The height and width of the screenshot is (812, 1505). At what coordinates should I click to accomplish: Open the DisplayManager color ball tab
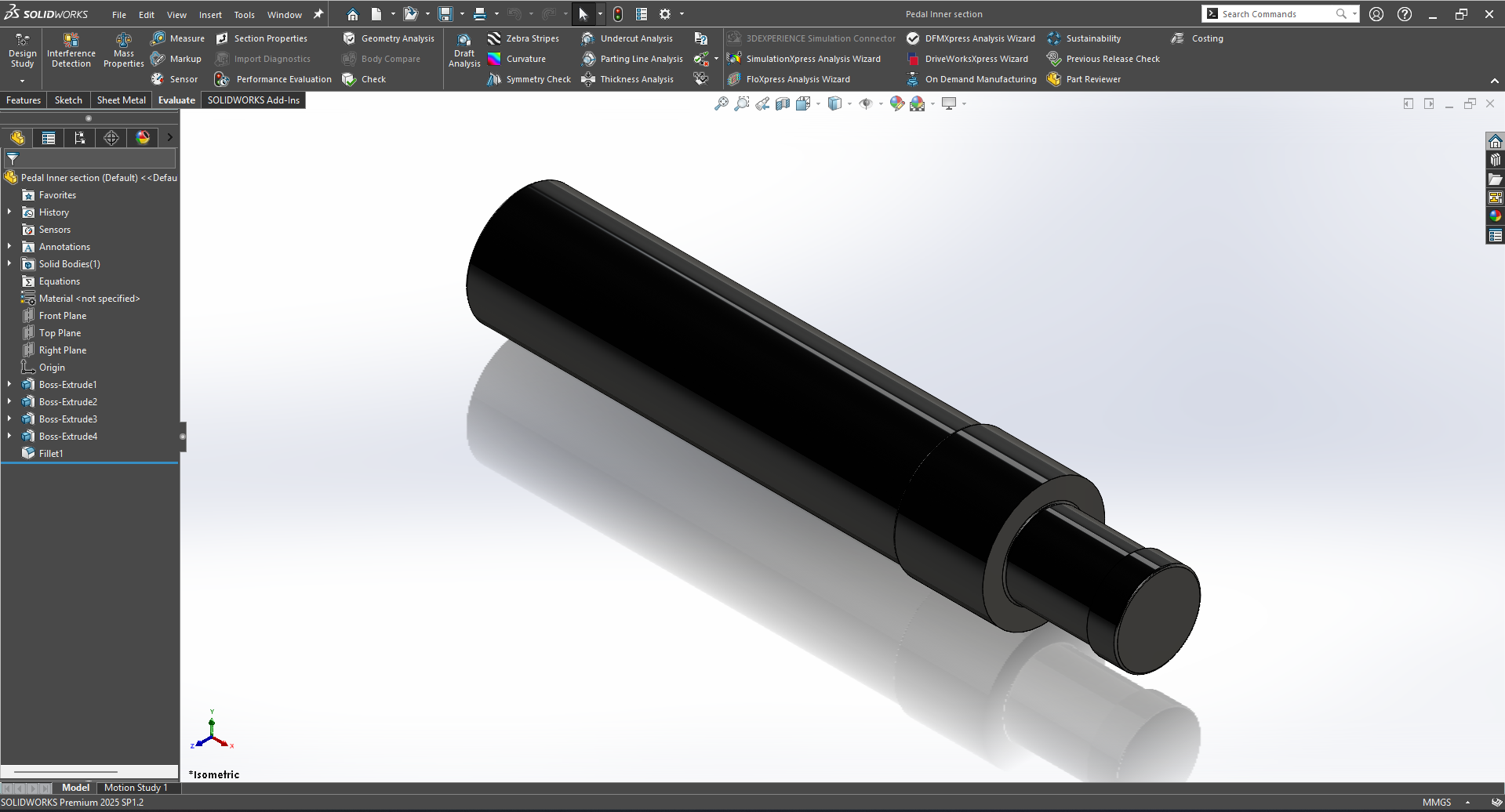tap(143, 138)
